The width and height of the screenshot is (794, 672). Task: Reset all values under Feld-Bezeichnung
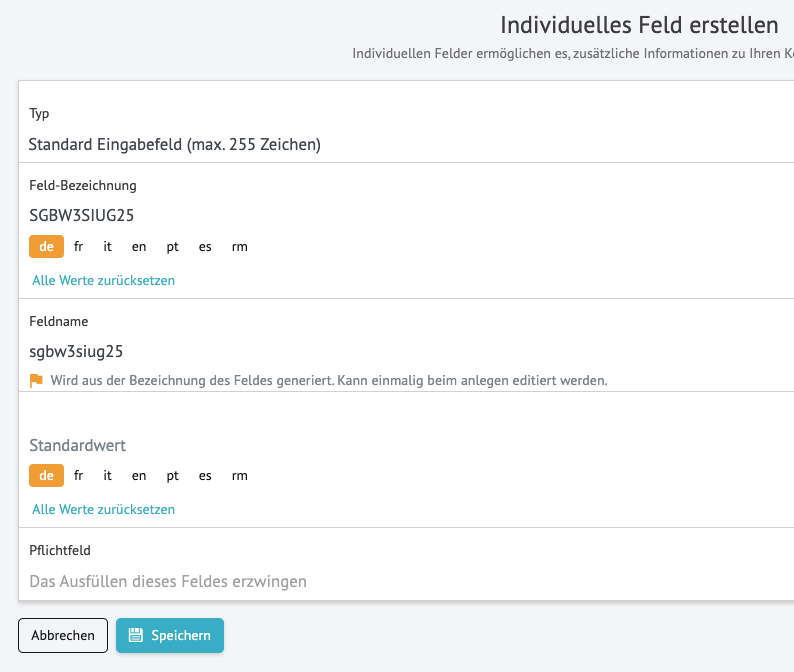click(x=103, y=281)
